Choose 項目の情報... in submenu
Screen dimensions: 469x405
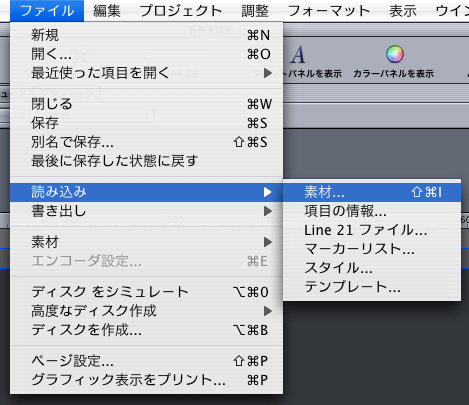tap(372, 211)
